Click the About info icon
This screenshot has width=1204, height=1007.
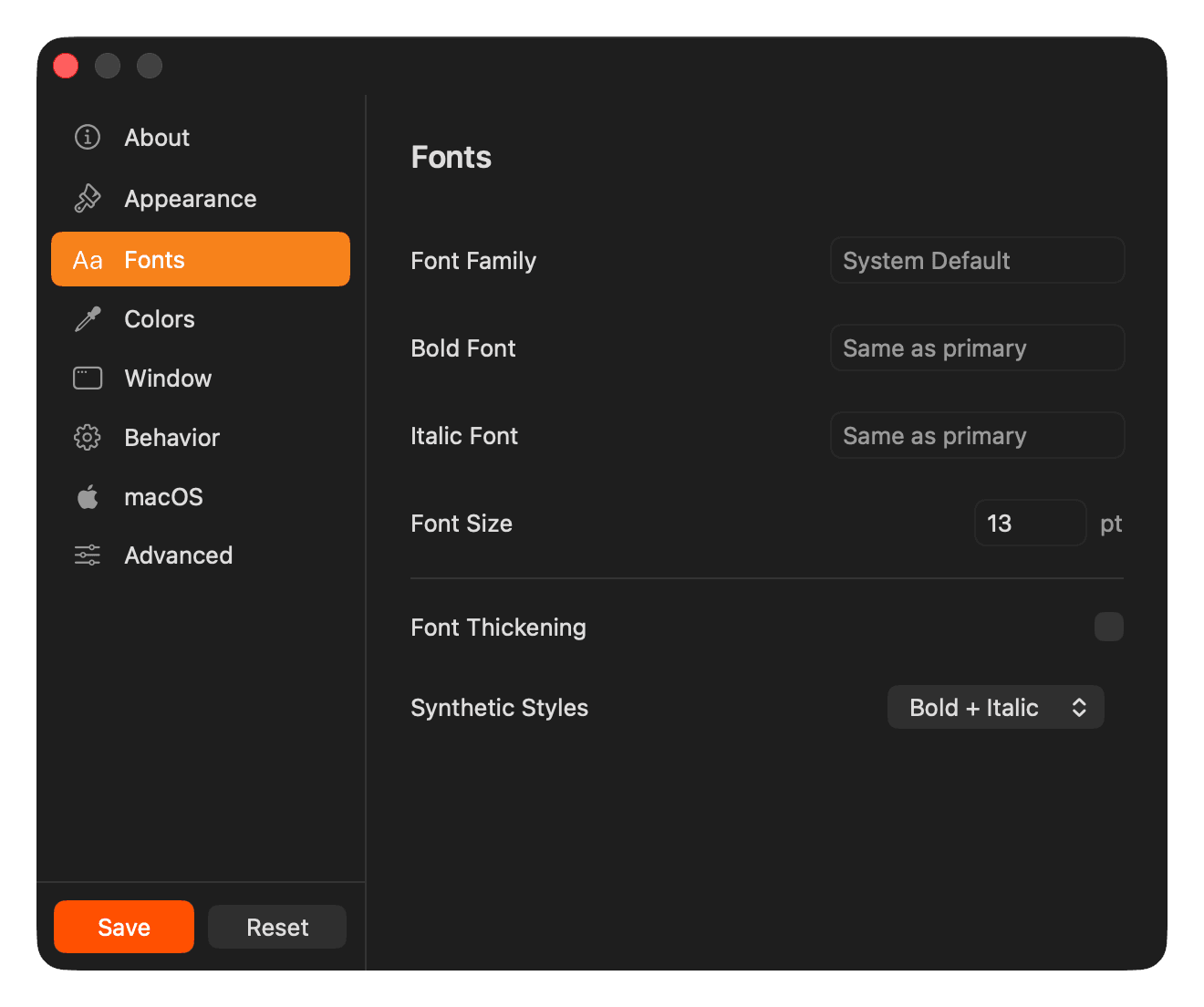click(x=87, y=137)
